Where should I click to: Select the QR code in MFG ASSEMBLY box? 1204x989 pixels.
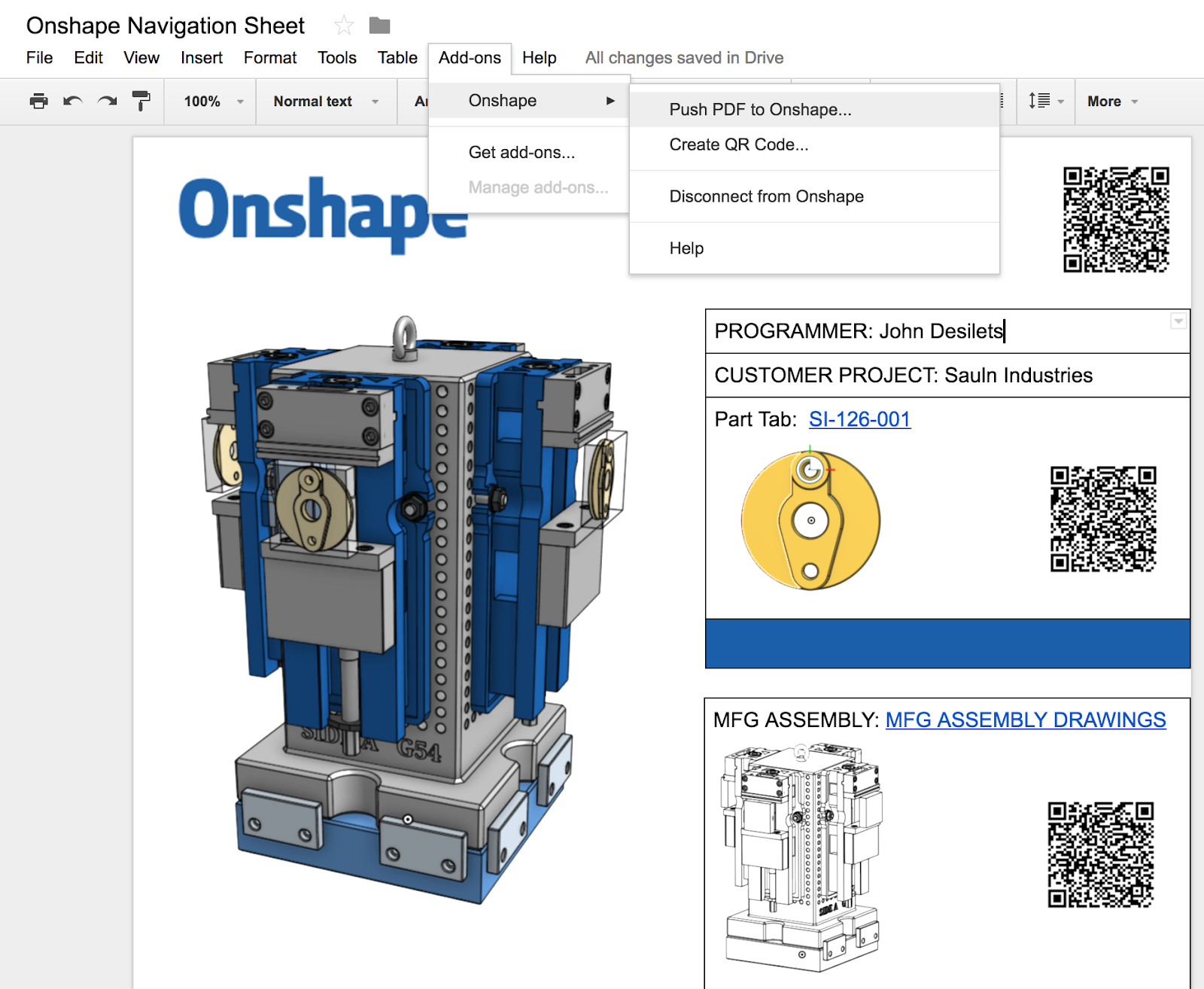coord(1101,855)
